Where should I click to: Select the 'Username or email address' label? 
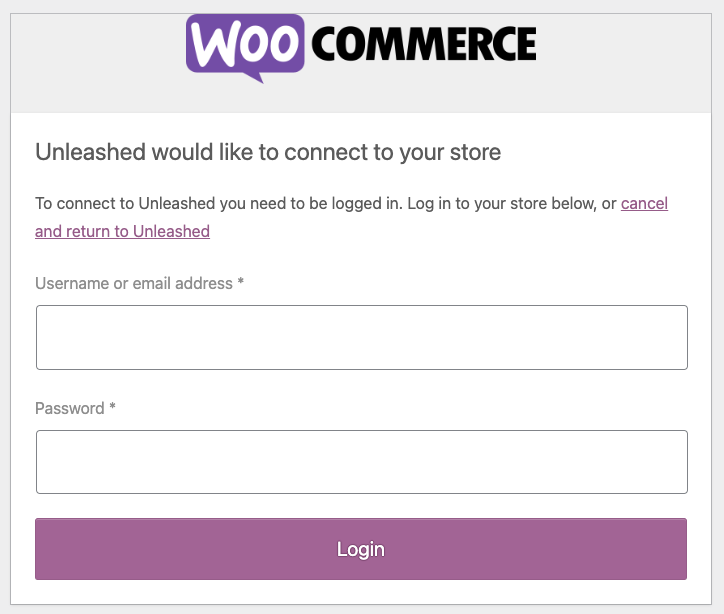(x=134, y=283)
